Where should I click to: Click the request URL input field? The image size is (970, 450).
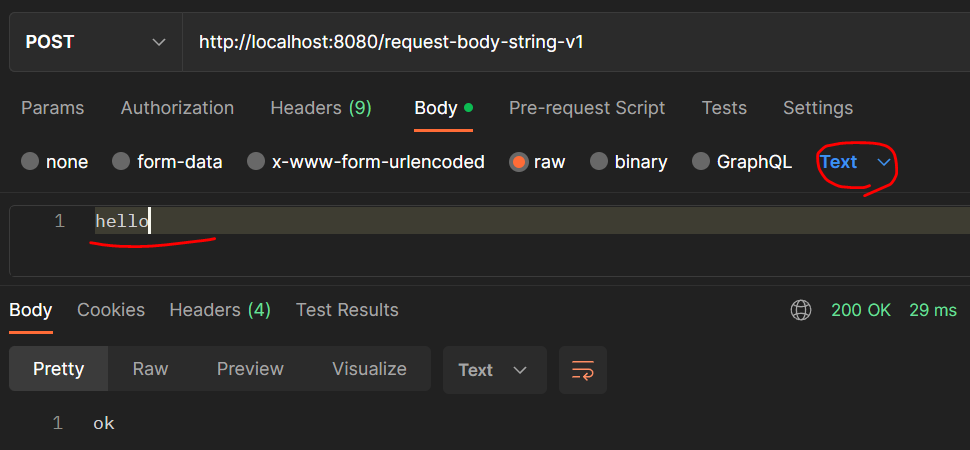[x=576, y=42]
